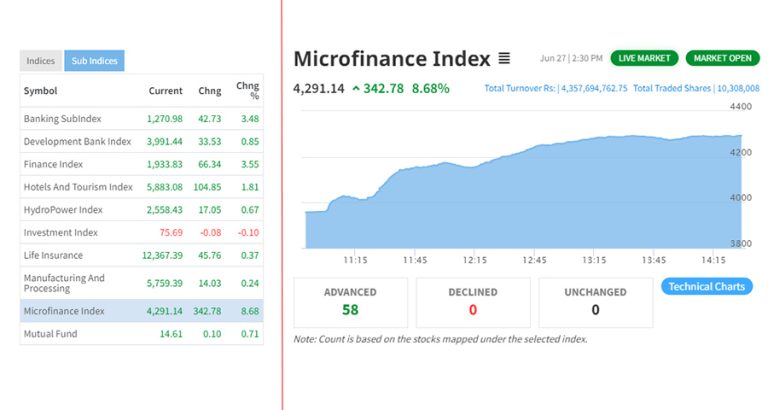Open Technical Charts
768x410 pixels.
(x=707, y=287)
